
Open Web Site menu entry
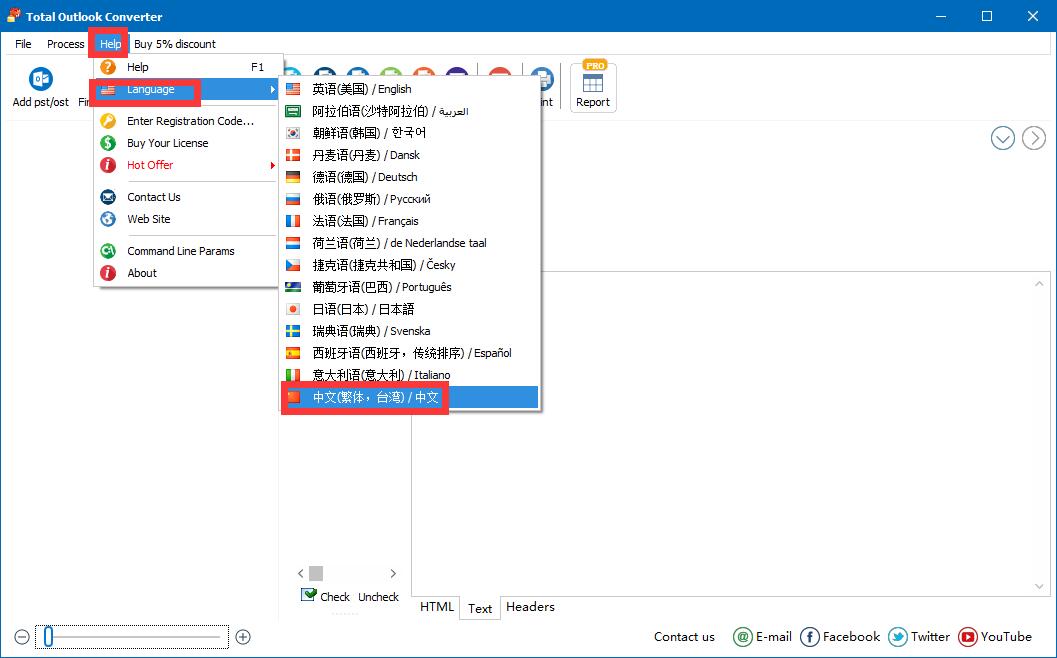click(187, 219)
